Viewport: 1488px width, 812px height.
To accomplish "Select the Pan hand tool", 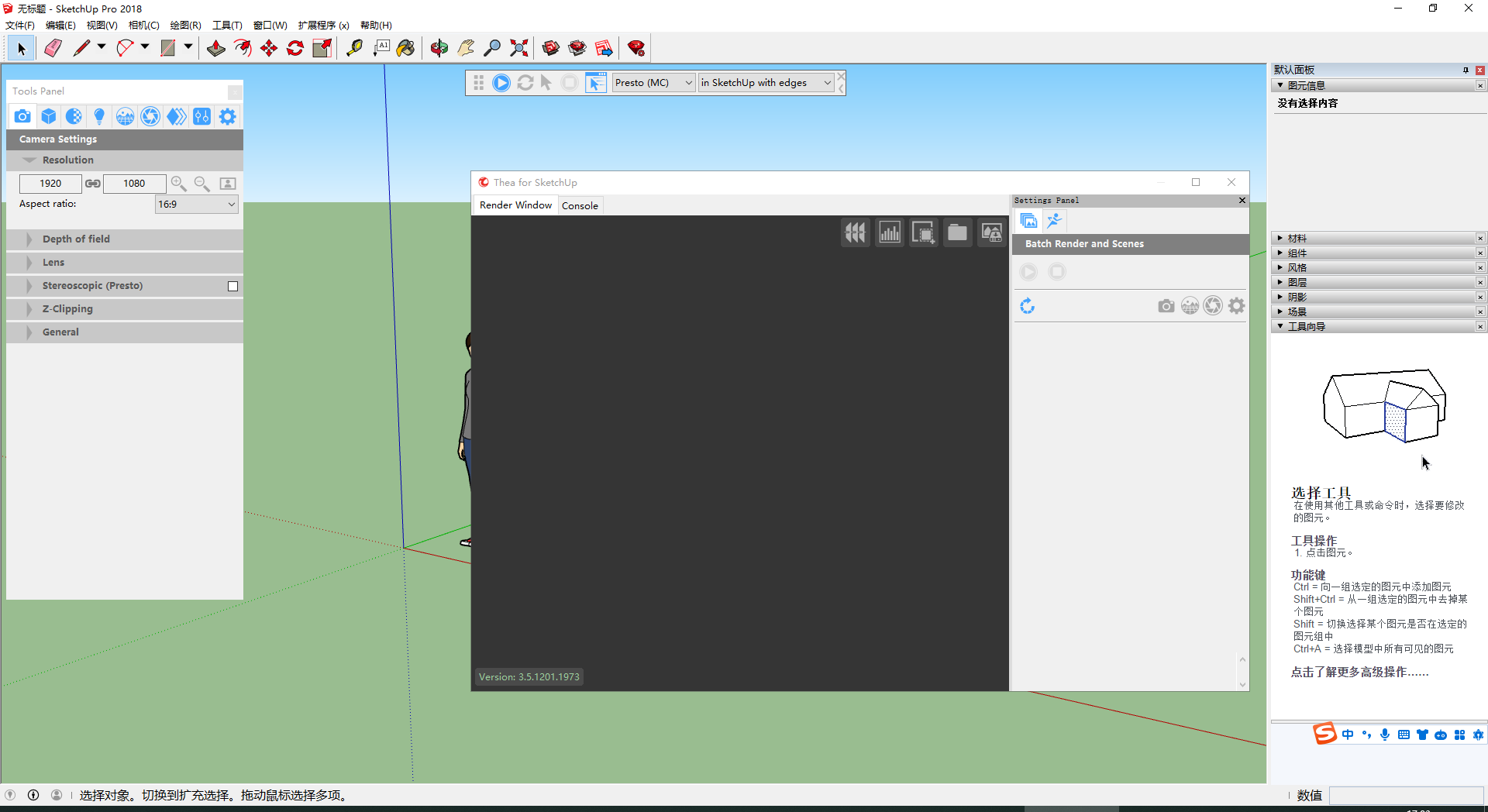I will (466, 48).
